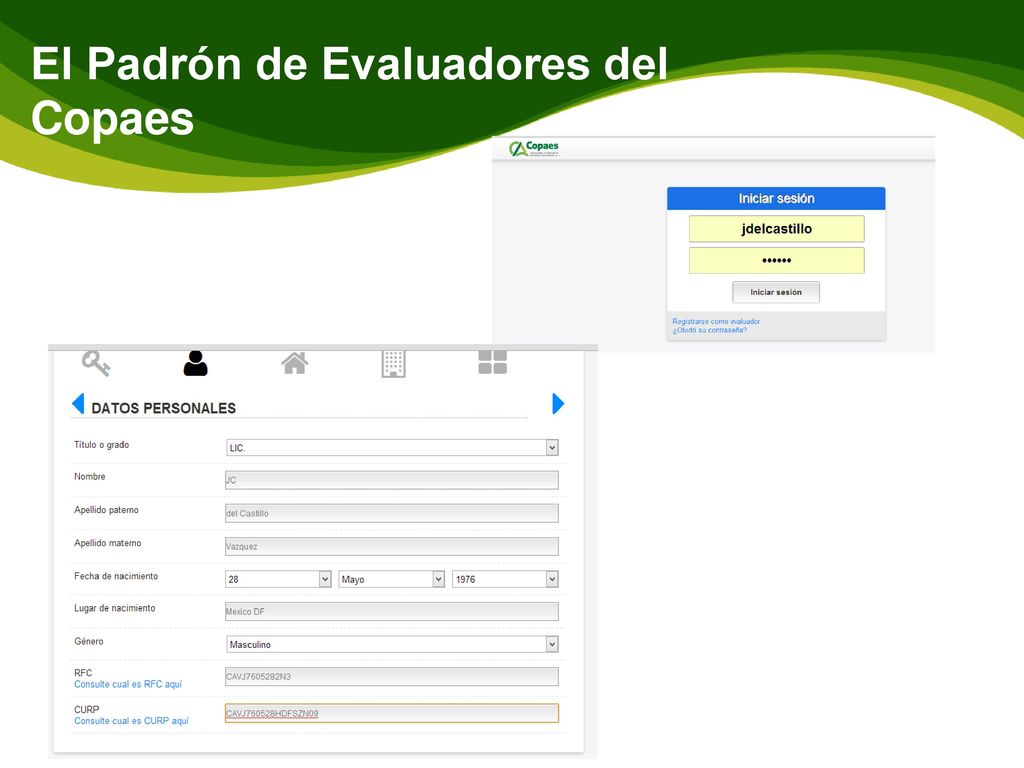Open 'Consulte cual es CURP aquí' link
Image resolution: width=1024 pixels, height=768 pixels.
[131, 721]
